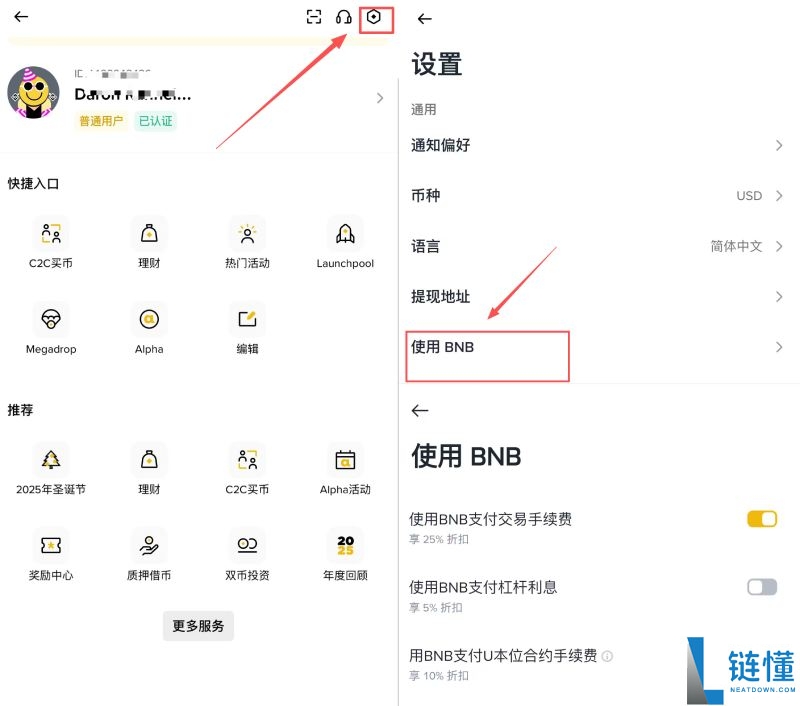Show info for U本位合约手续费
Screen dimensions: 800x706
(607, 656)
